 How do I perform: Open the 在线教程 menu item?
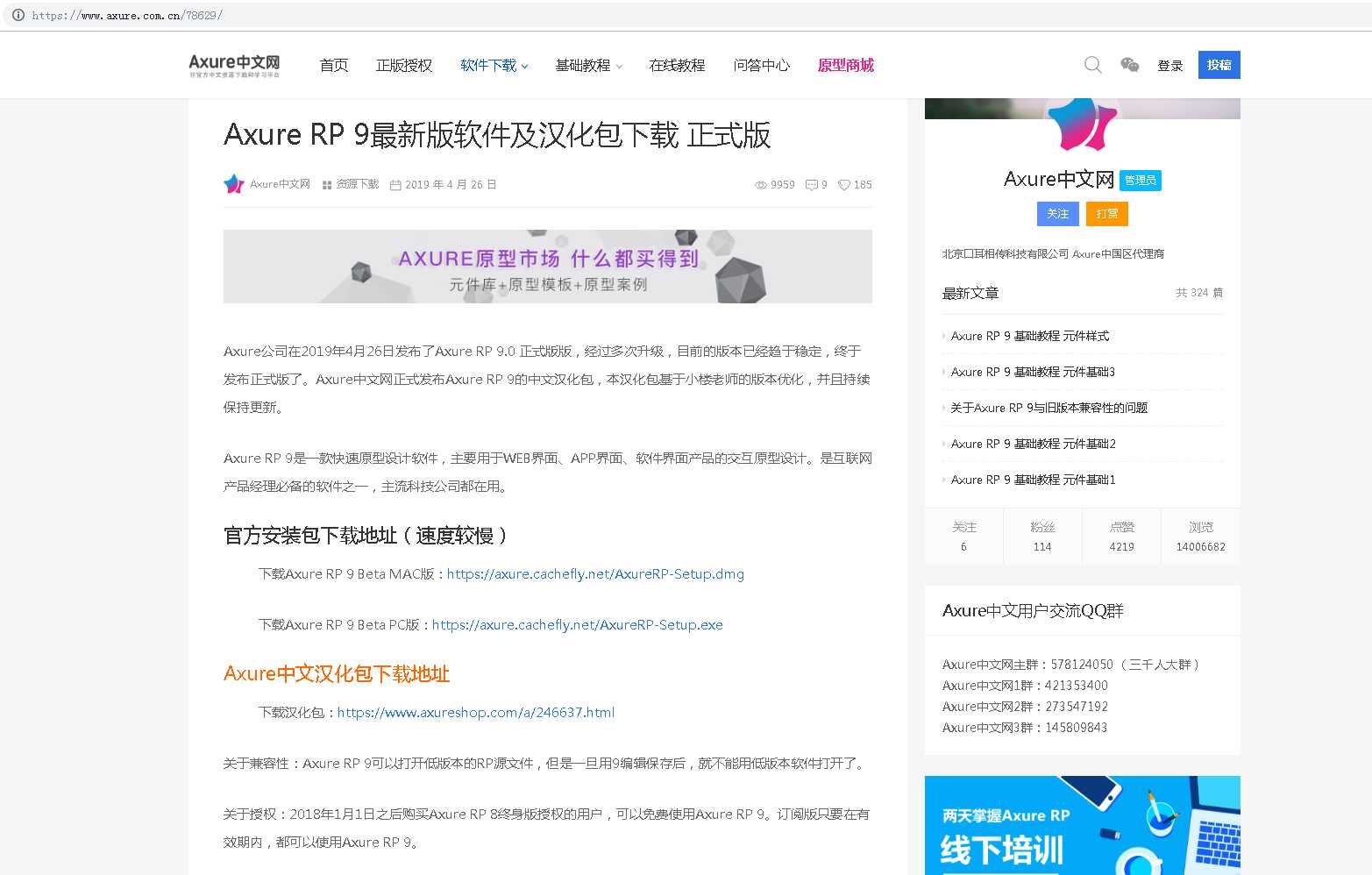(x=678, y=66)
